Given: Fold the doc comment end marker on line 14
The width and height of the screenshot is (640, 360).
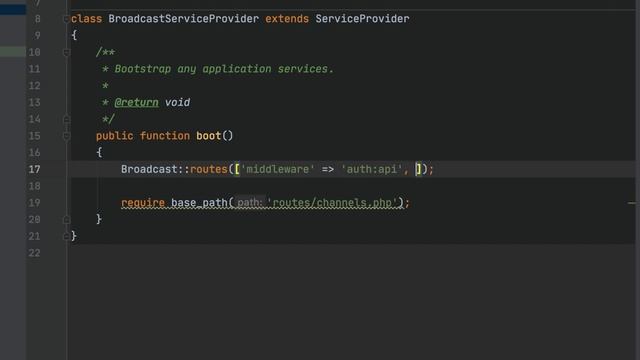Looking at the screenshot, I should click(67, 119).
